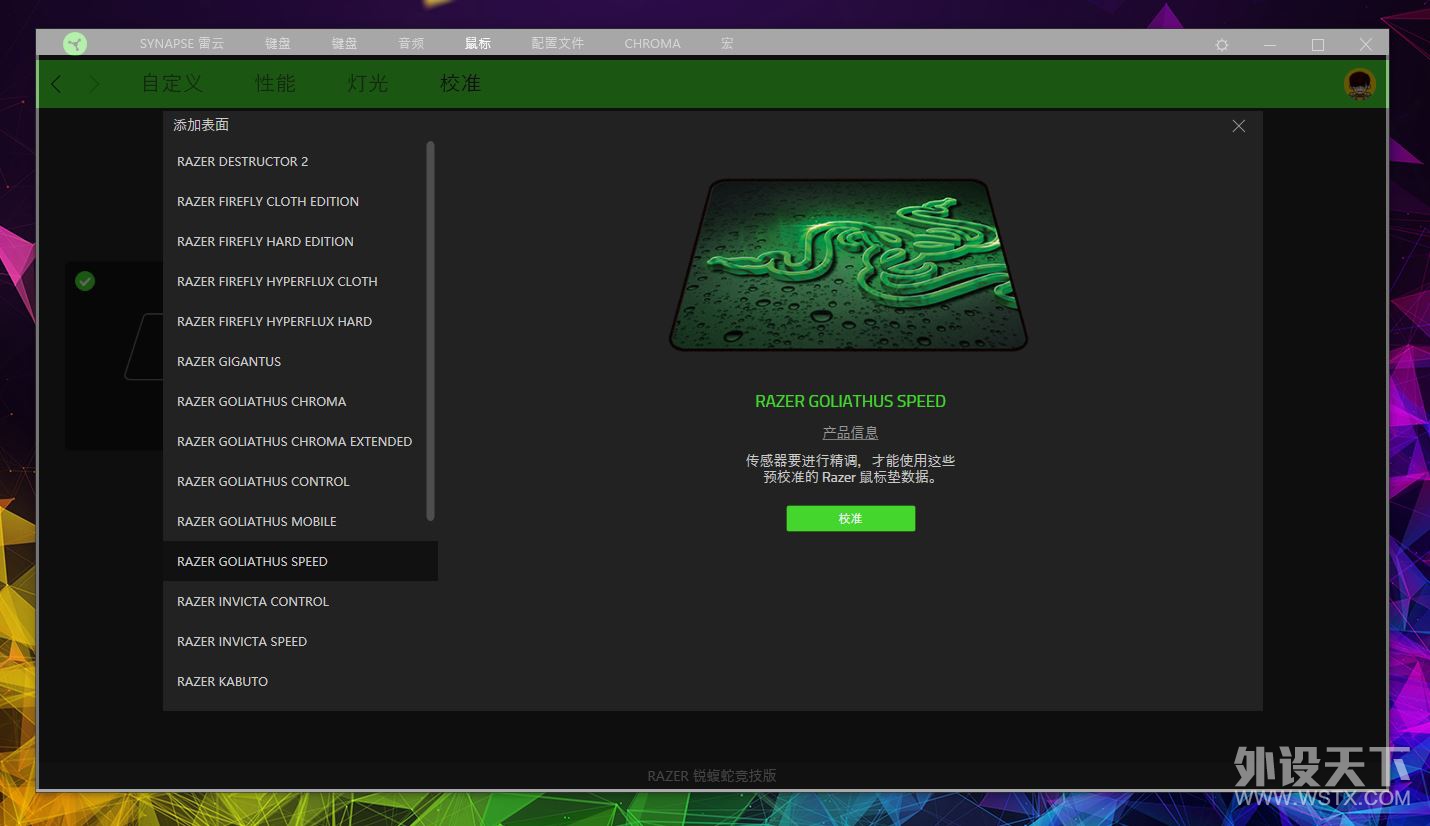Image resolution: width=1430 pixels, height=826 pixels.
Task: Go back with the left arrow
Action: 56,84
